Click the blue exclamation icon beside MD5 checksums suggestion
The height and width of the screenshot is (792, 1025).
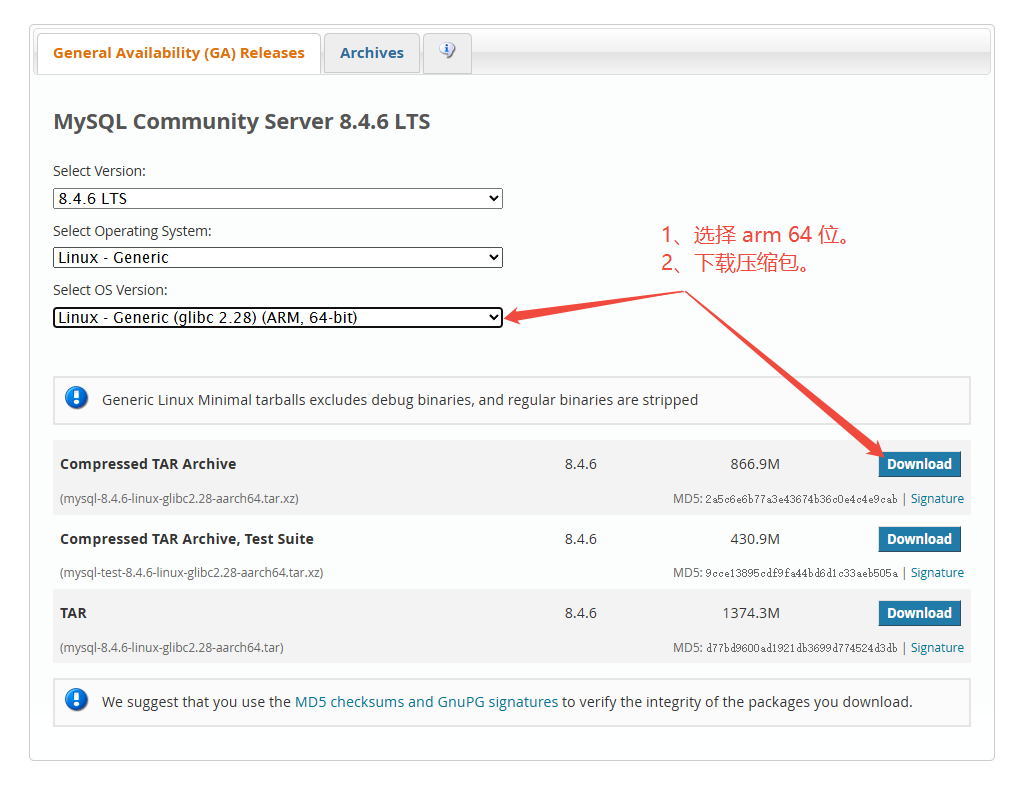click(76, 700)
